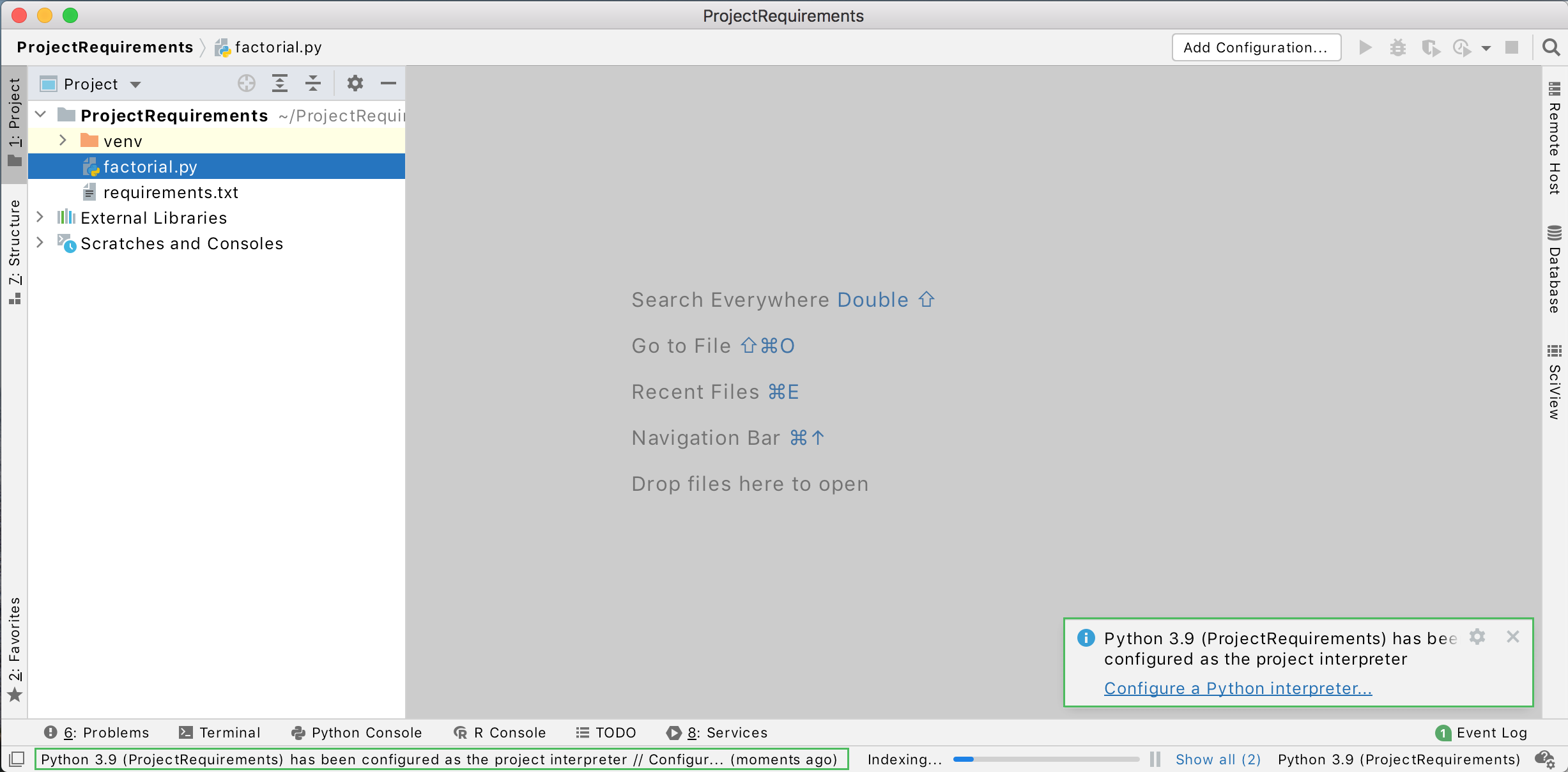1568x772 pixels.
Task: Stop process using the Stop square icon
Action: (1512, 47)
